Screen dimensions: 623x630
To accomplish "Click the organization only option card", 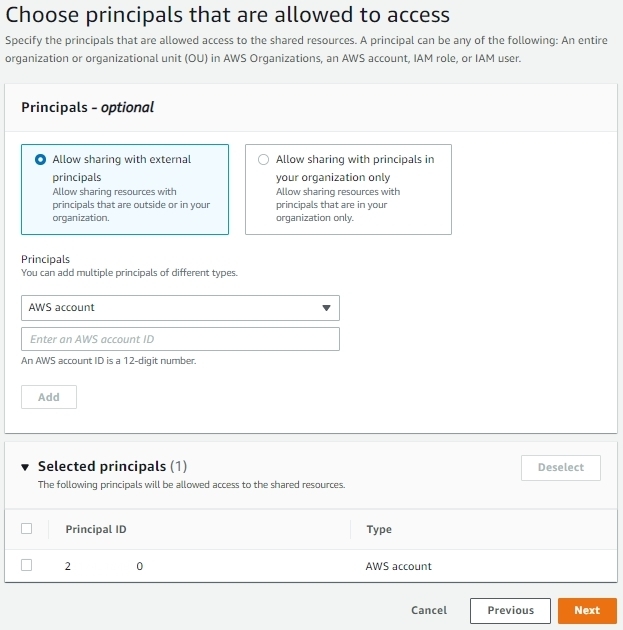I will [348, 190].
